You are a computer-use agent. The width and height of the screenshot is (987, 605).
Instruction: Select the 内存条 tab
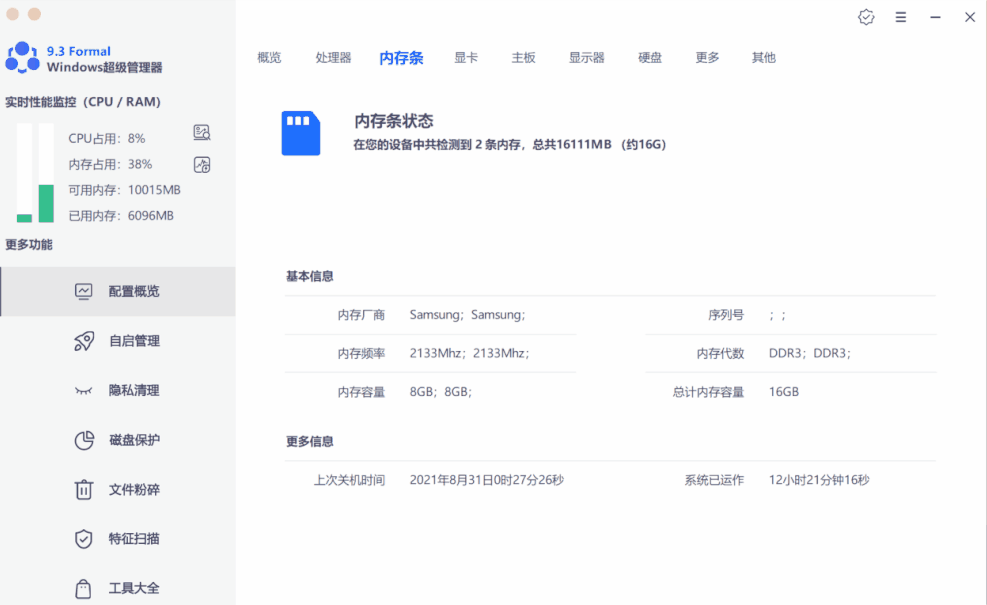click(x=402, y=58)
